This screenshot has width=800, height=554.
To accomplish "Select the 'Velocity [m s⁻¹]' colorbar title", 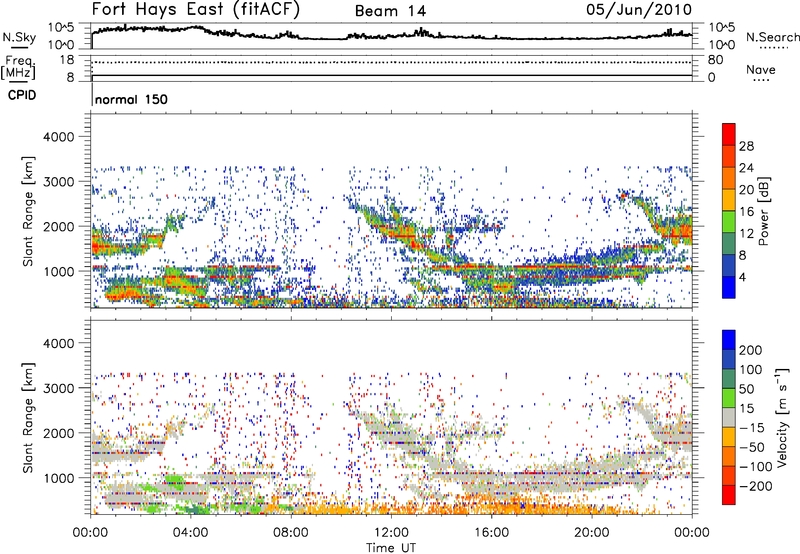I will click(781, 417).
